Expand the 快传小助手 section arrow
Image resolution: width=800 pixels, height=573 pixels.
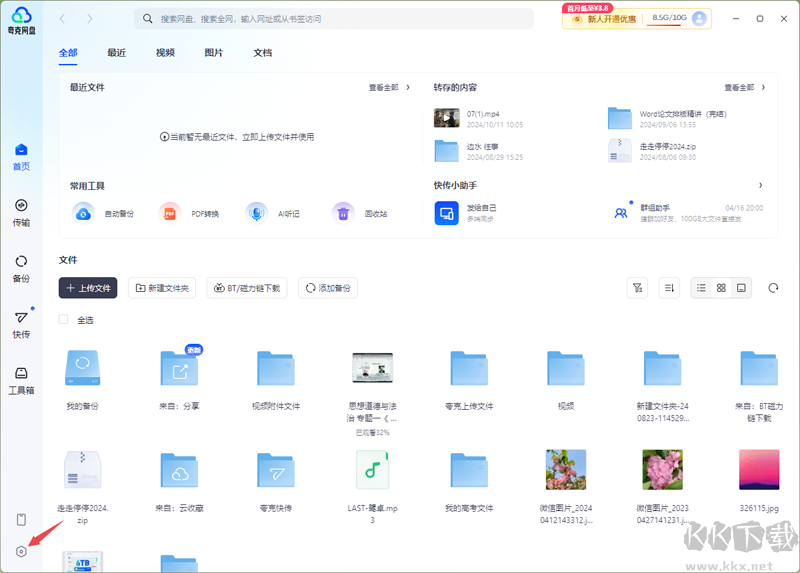[x=760, y=186]
